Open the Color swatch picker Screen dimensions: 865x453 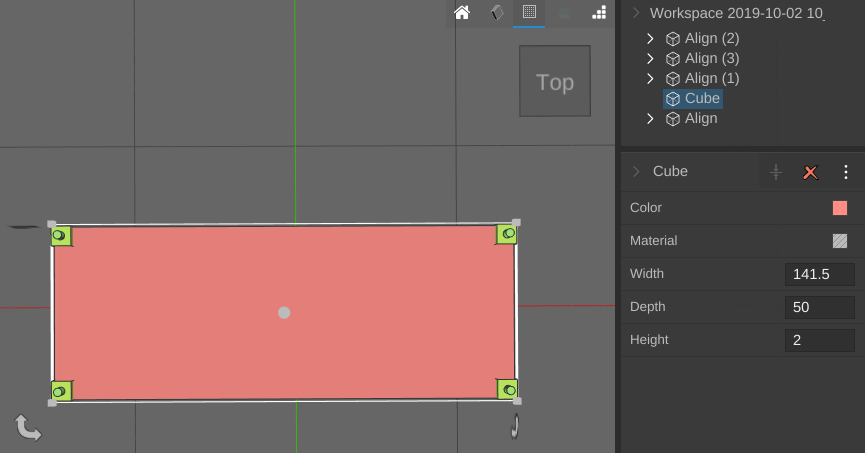(840, 208)
